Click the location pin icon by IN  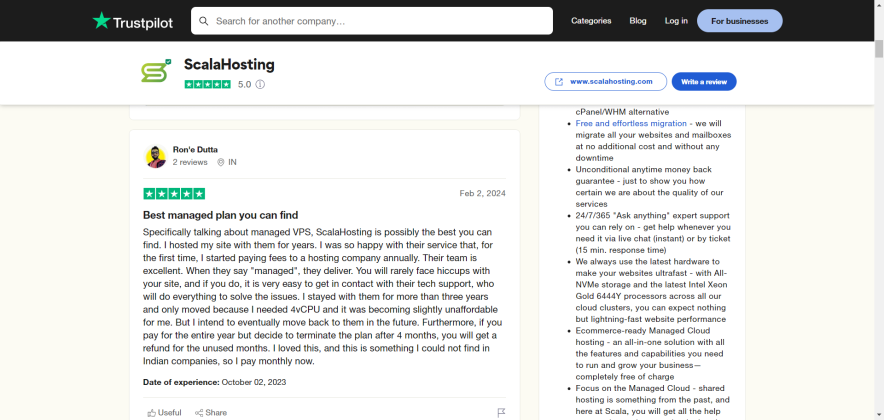(221, 162)
